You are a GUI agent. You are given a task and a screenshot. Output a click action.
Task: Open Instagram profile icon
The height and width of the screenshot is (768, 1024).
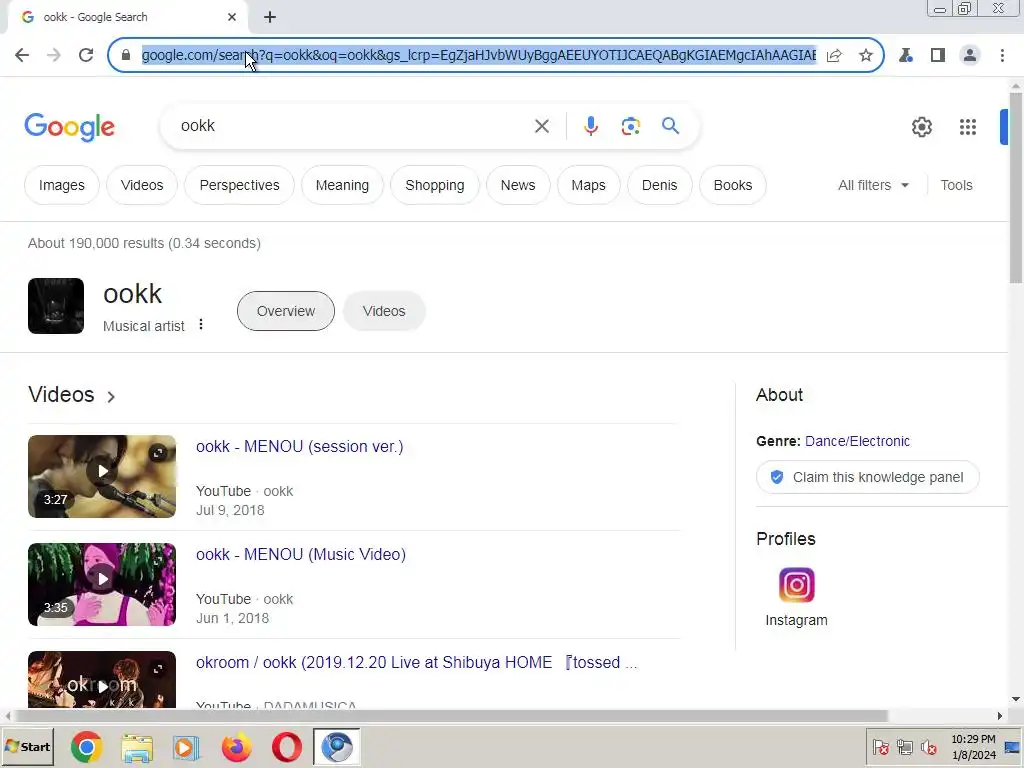pos(796,584)
